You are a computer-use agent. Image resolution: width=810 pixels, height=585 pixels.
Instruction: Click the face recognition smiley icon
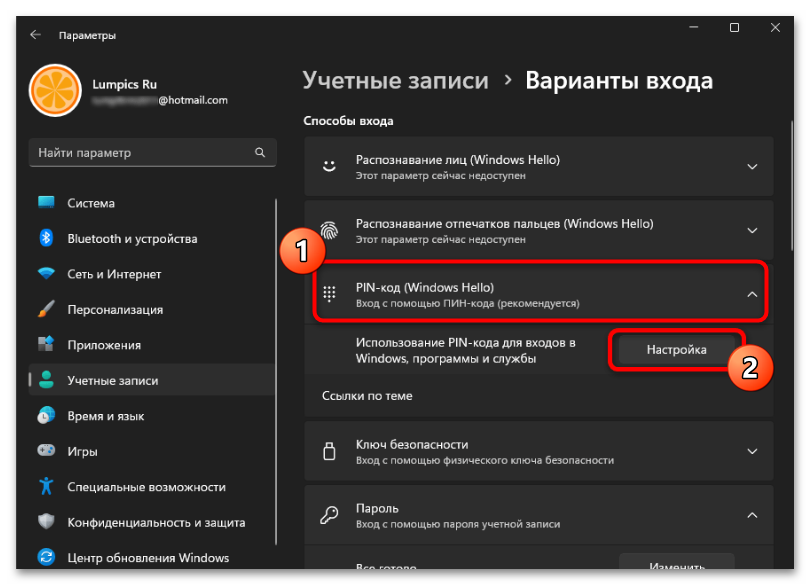click(x=329, y=166)
